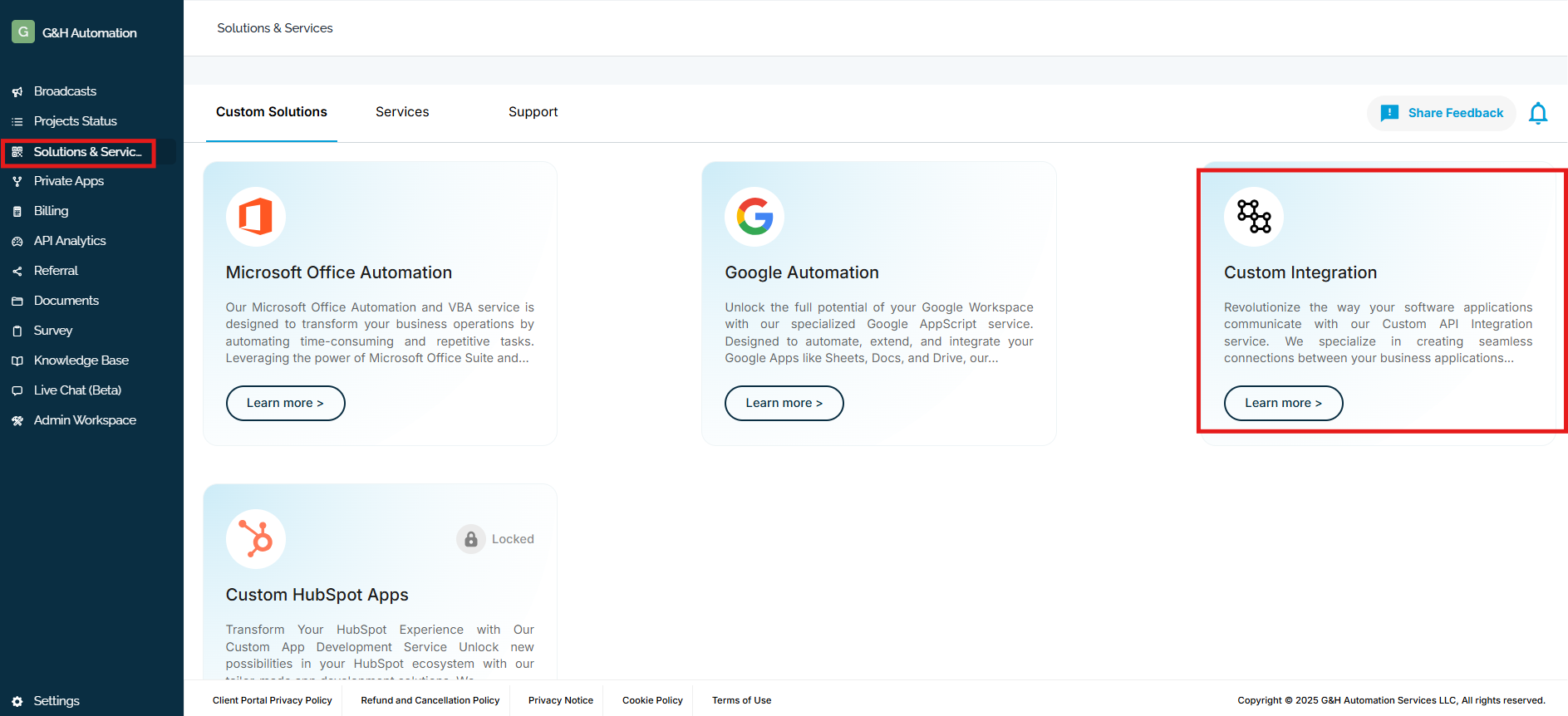
Task: Open Broadcasts from the sidebar
Action: (65, 91)
